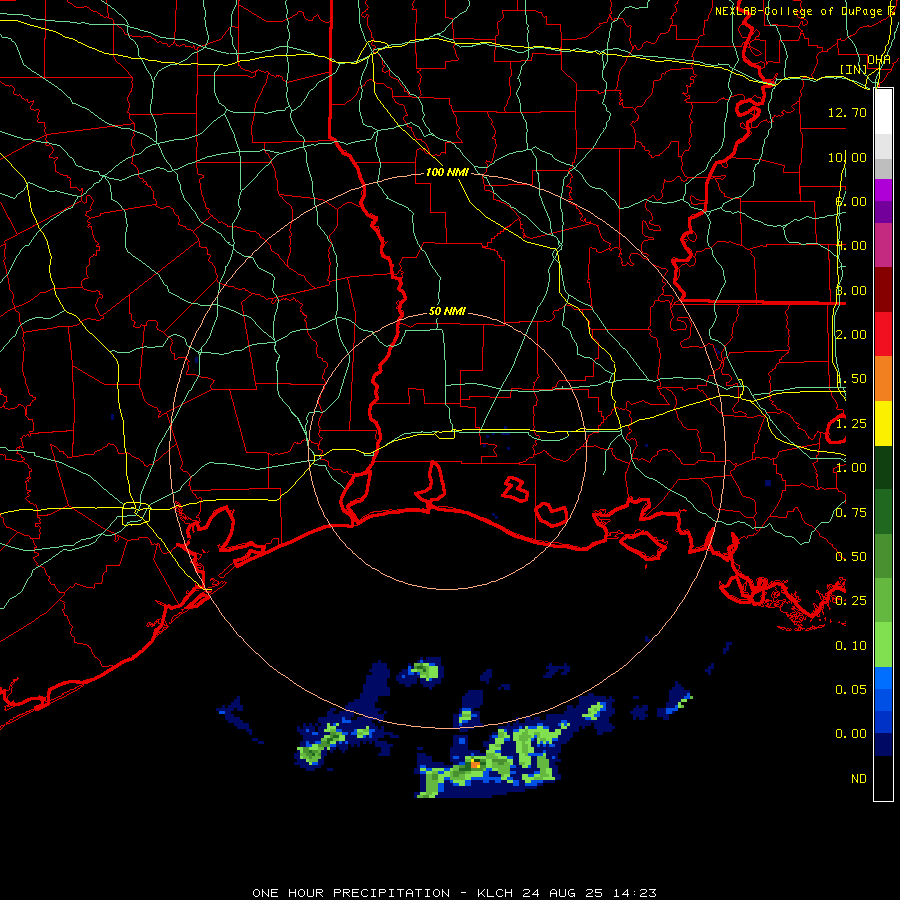Select the bright red swatch beside 2.00
Viewport: 900px width, 900px height.
coord(883,334)
